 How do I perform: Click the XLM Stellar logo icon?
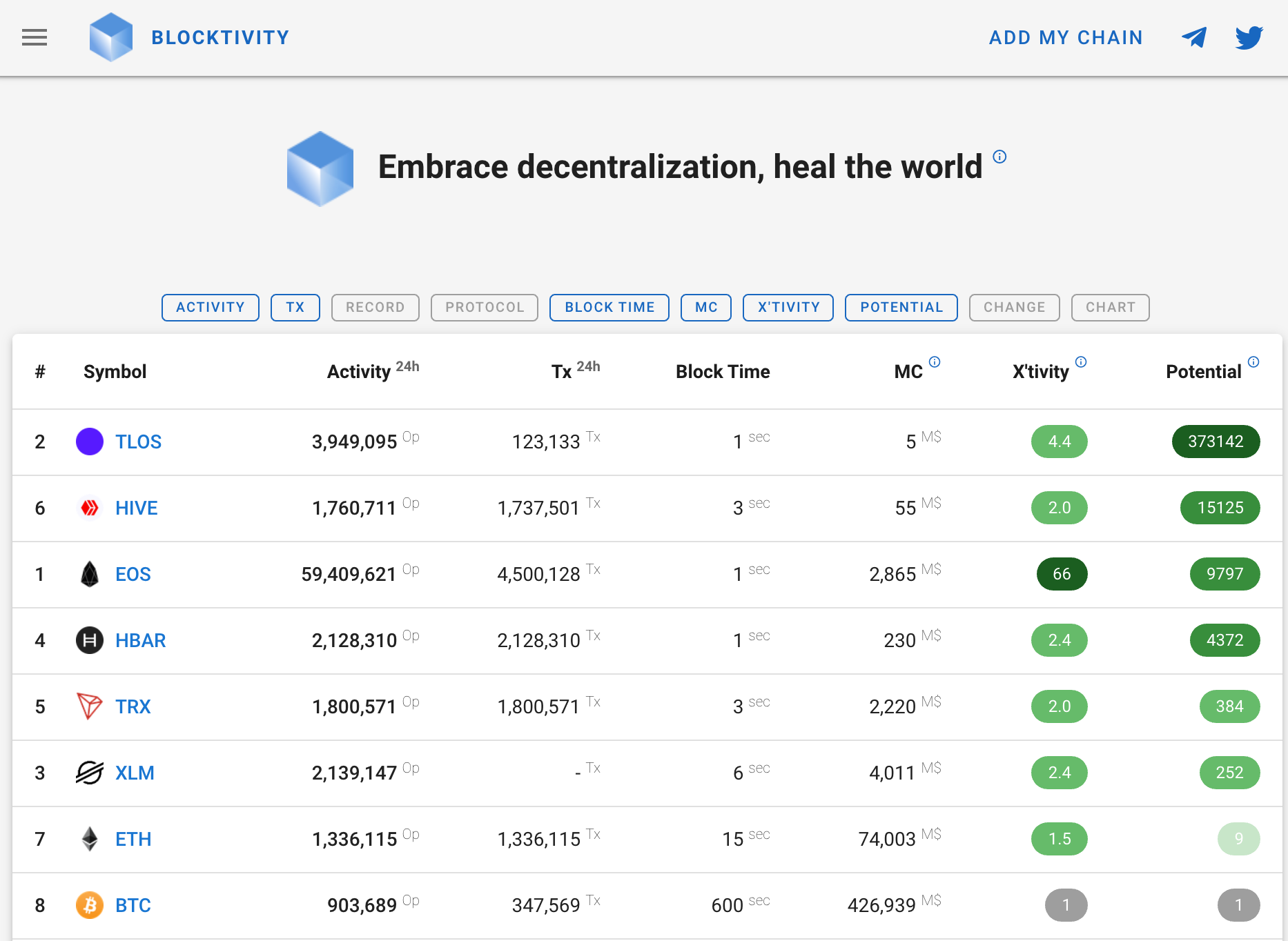click(x=90, y=773)
